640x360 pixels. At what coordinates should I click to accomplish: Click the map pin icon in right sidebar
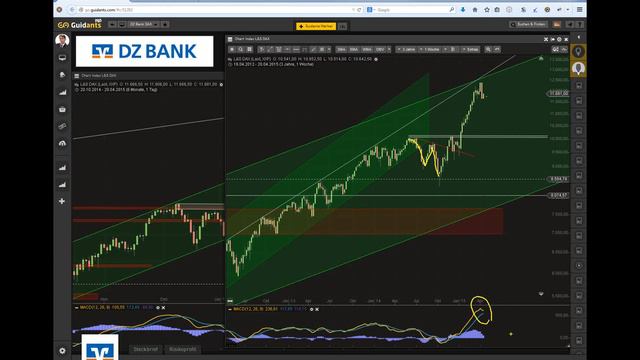click(578, 52)
